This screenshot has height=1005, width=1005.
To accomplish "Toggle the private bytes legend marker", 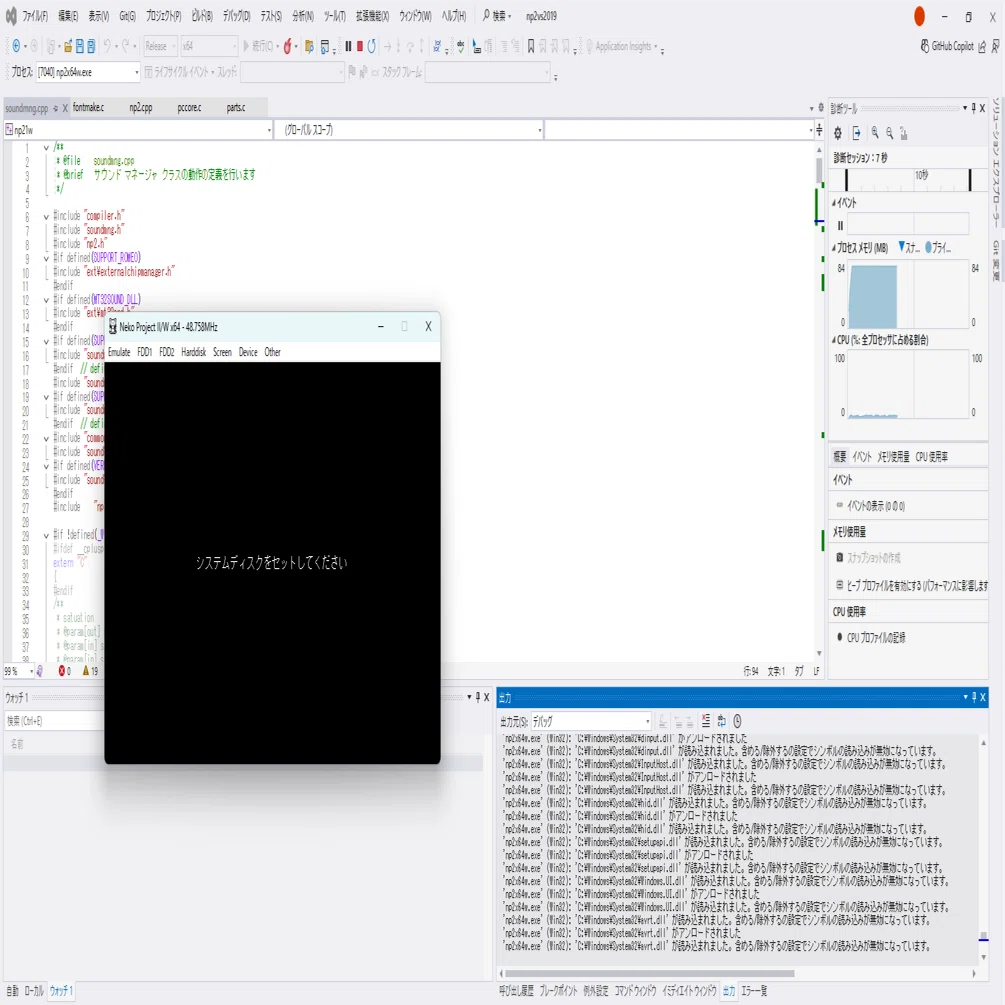I will (x=929, y=247).
